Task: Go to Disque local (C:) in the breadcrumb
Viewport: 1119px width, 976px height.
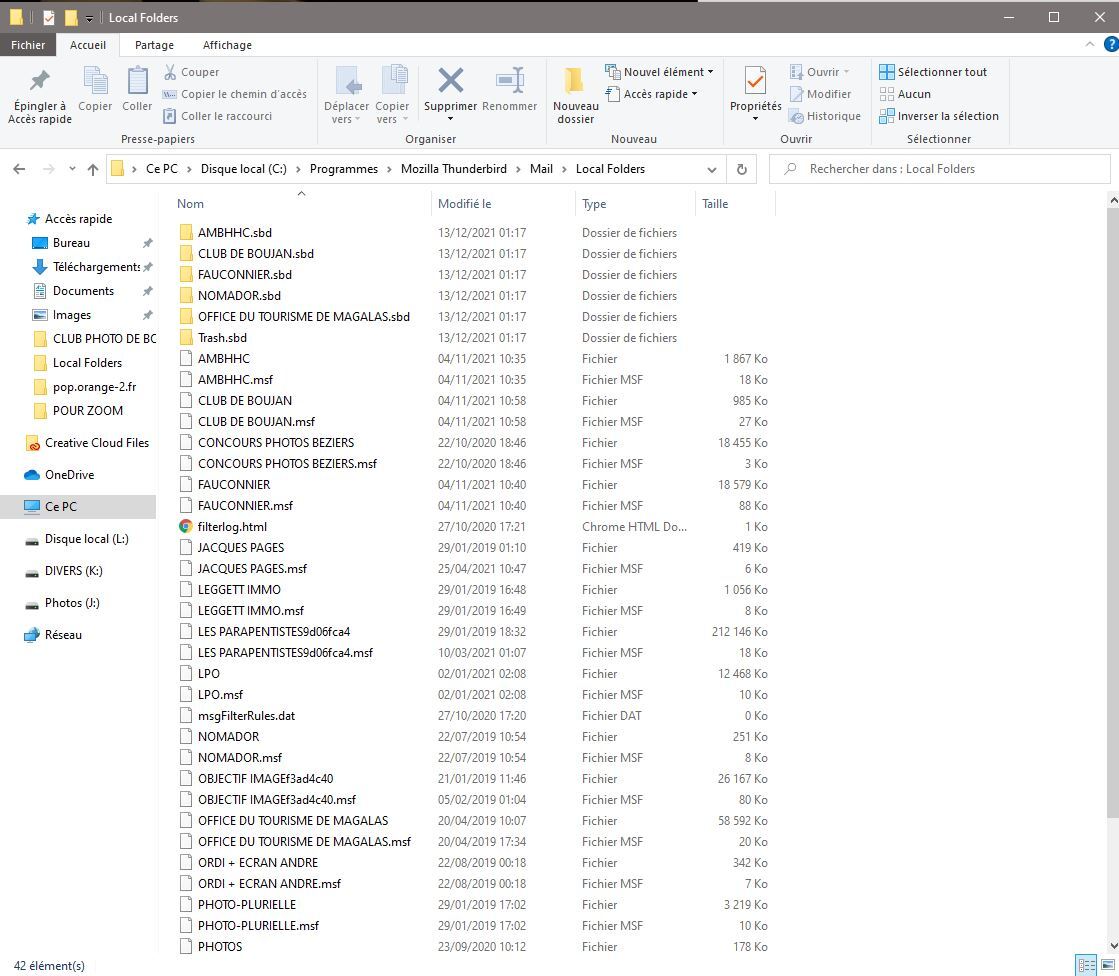Action: 243,169
